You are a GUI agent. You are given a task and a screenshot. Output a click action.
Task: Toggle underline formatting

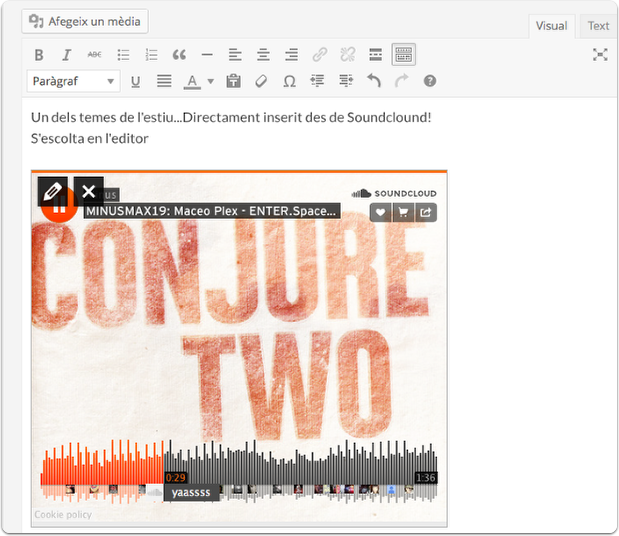(x=135, y=81)
